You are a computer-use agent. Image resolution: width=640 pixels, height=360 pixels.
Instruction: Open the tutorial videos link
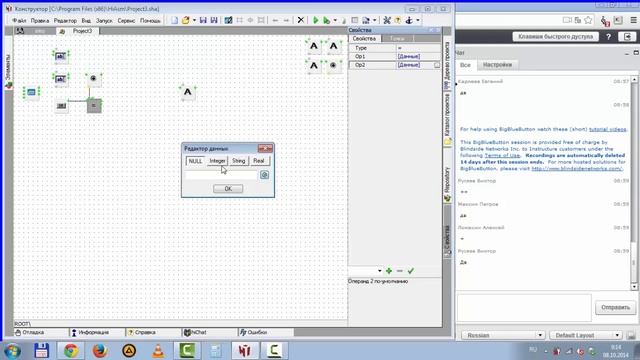pyautogui.click(x=607, y=129)
